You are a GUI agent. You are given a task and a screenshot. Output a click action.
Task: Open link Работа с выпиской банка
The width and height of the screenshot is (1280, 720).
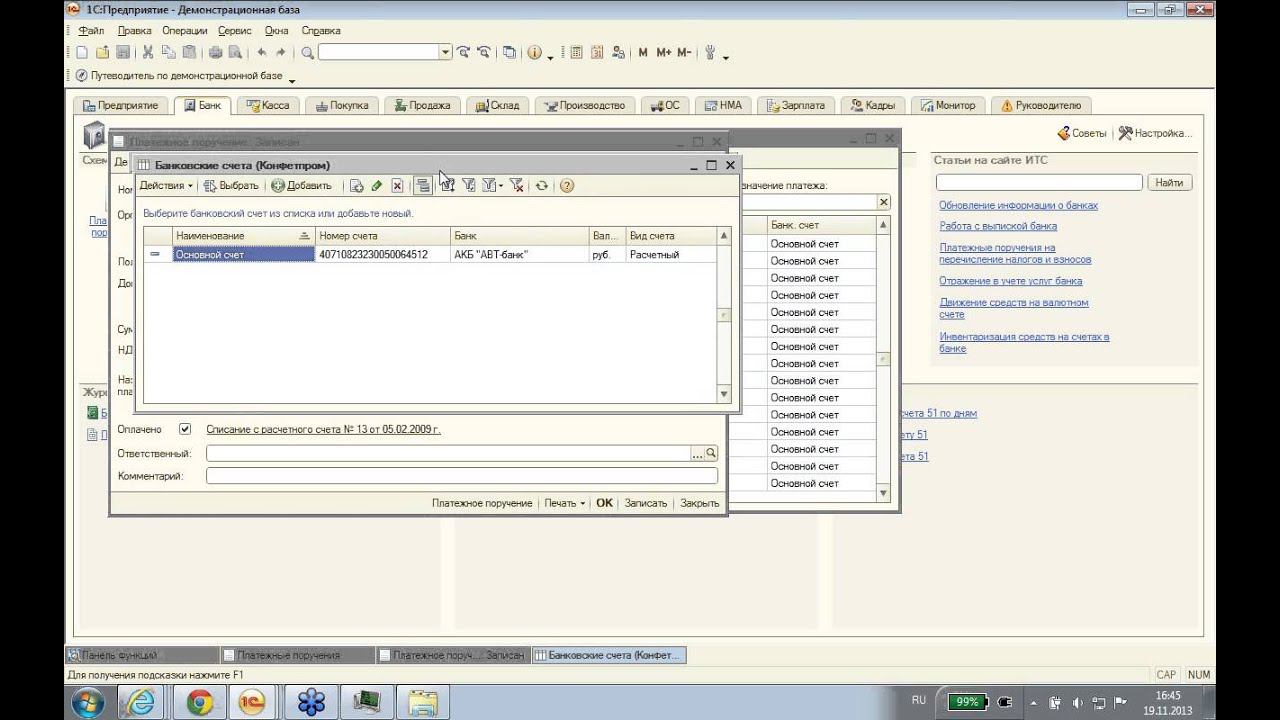click(x=998, y=226)
